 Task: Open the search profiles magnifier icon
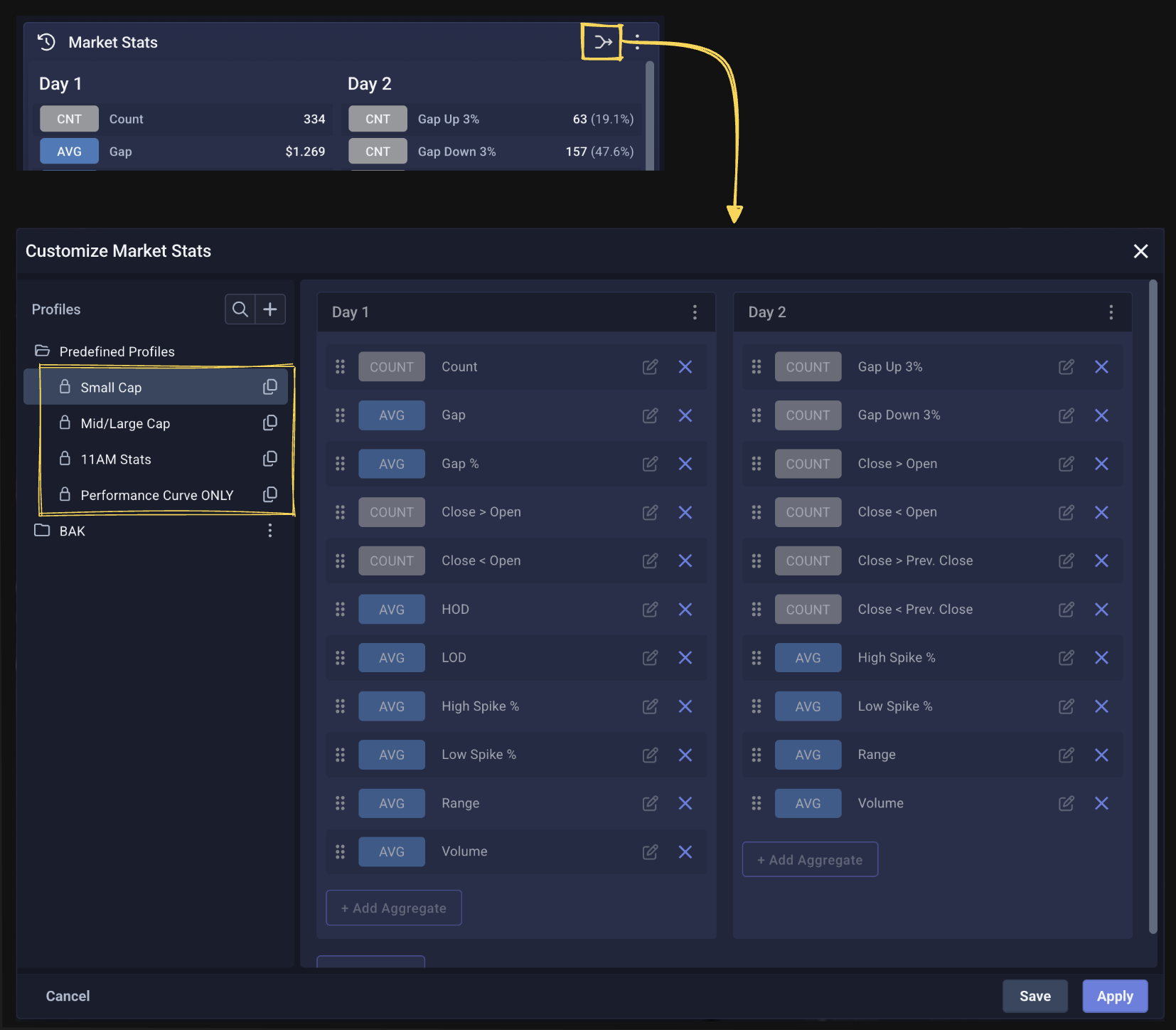(x=240, y=309)
